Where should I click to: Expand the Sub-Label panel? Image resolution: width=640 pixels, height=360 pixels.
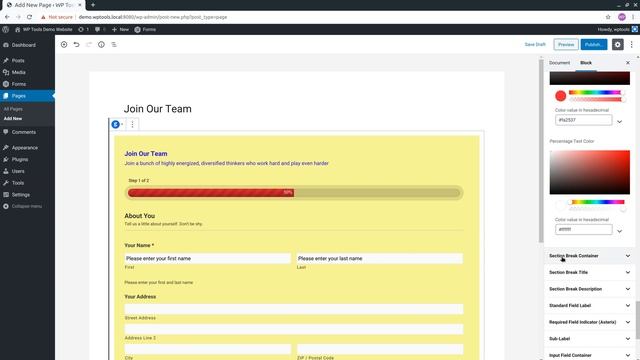pos(589,339)
